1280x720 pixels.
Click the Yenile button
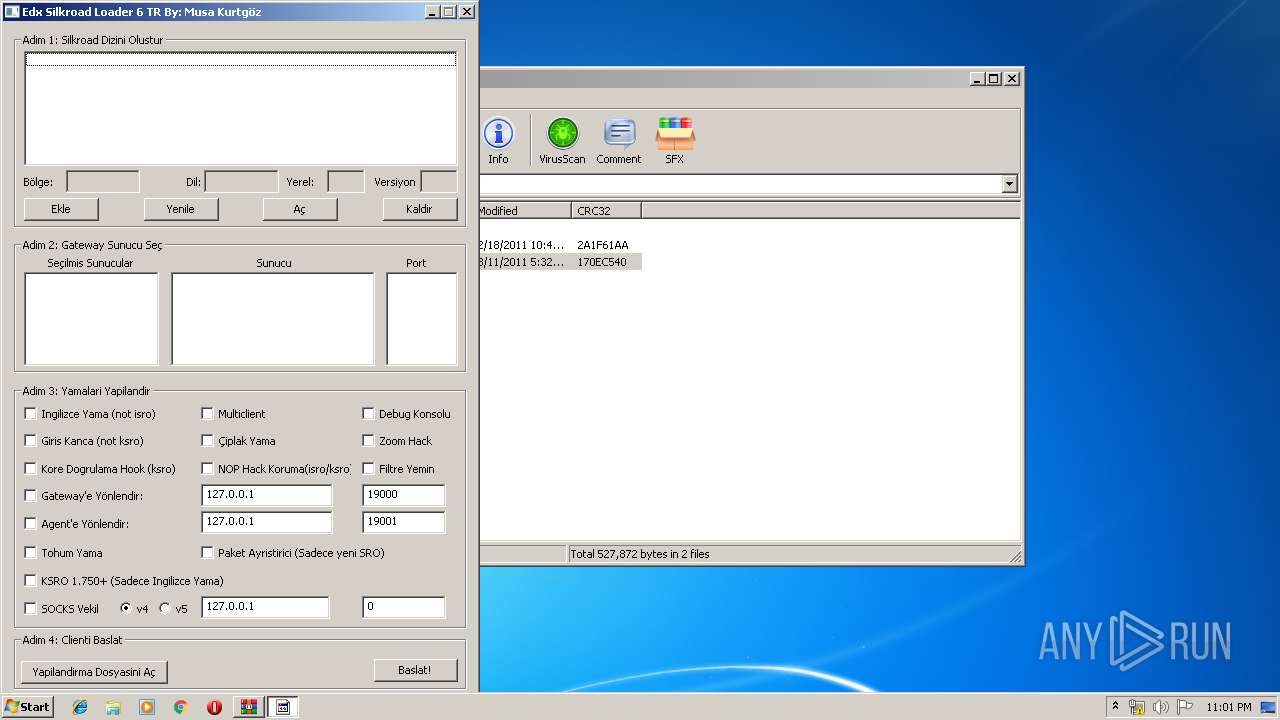tap(181, 208)
